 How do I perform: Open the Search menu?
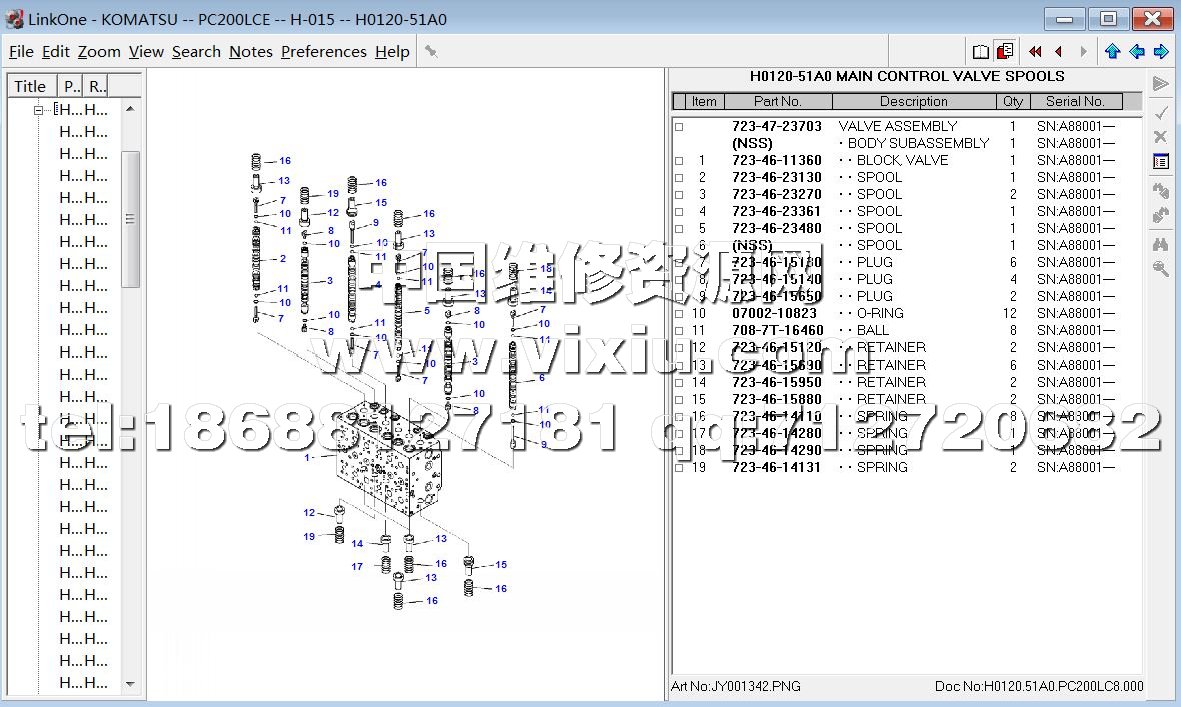(196, 52)
